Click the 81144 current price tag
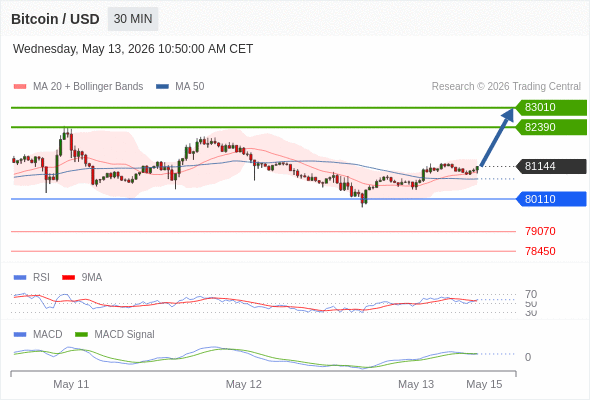The image size is (590, 400). pyautogui.click(x=551, y=166)
